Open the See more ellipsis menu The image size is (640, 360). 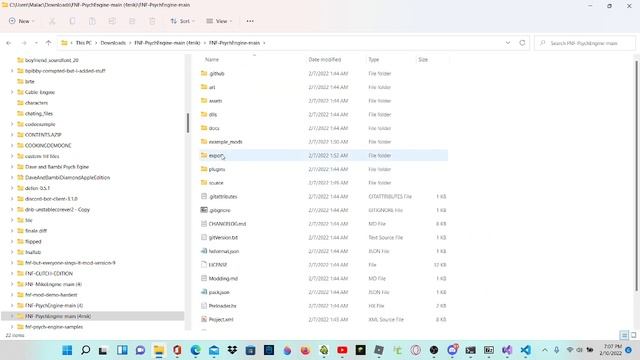tap(250, 21)
